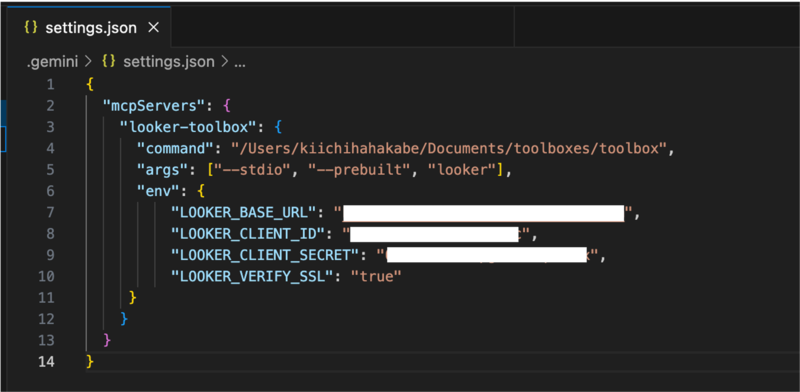Open the .gemini breadcrumb folder
800x392 pixels.
52,62
